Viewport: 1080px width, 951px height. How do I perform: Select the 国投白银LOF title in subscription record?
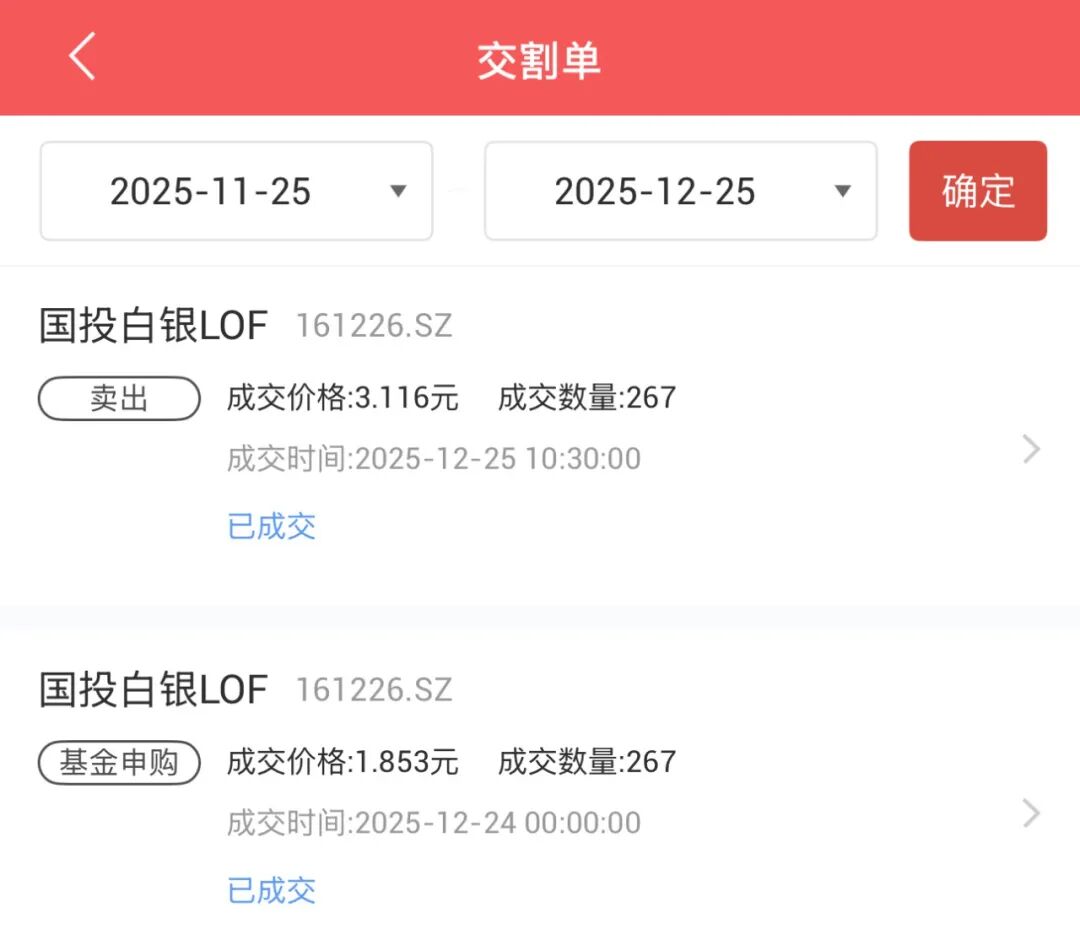click(153, 690)
